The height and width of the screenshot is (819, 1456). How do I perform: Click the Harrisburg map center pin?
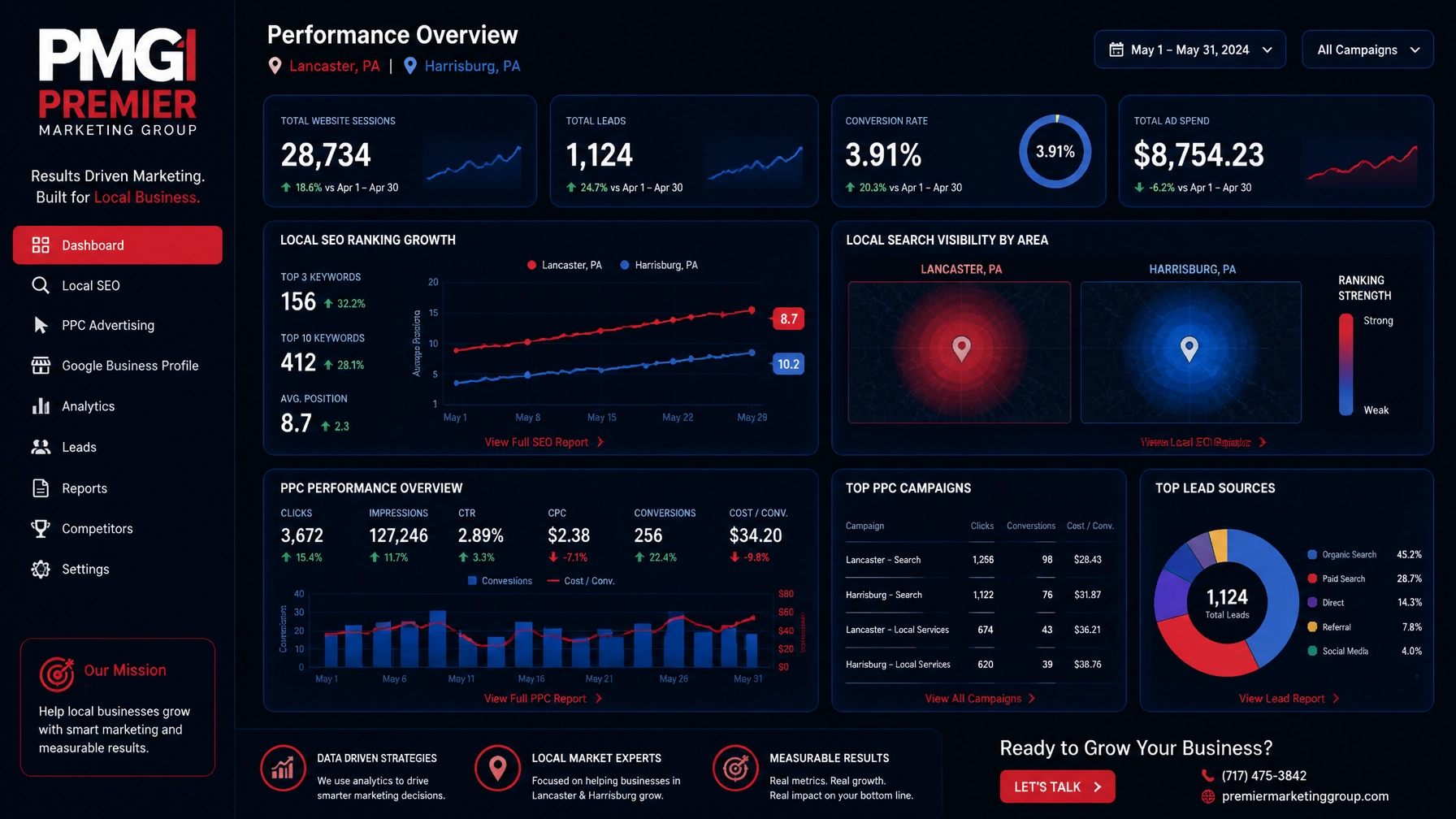point(1189,349)
